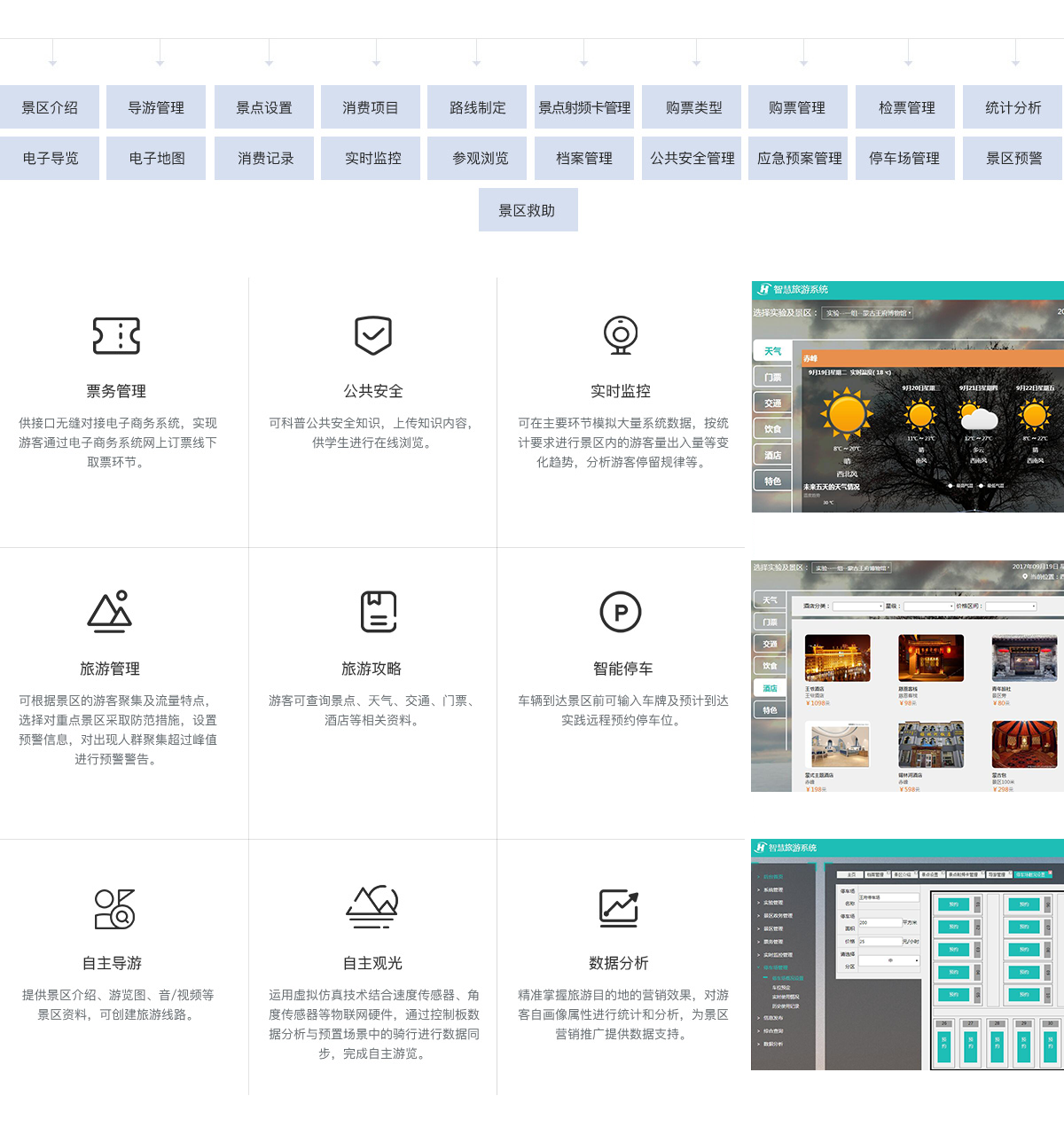Select 车位预定 under 停车场管理 in the sidebar
This screenshot has width=1064, height=1135.
(x=781, y=987)
